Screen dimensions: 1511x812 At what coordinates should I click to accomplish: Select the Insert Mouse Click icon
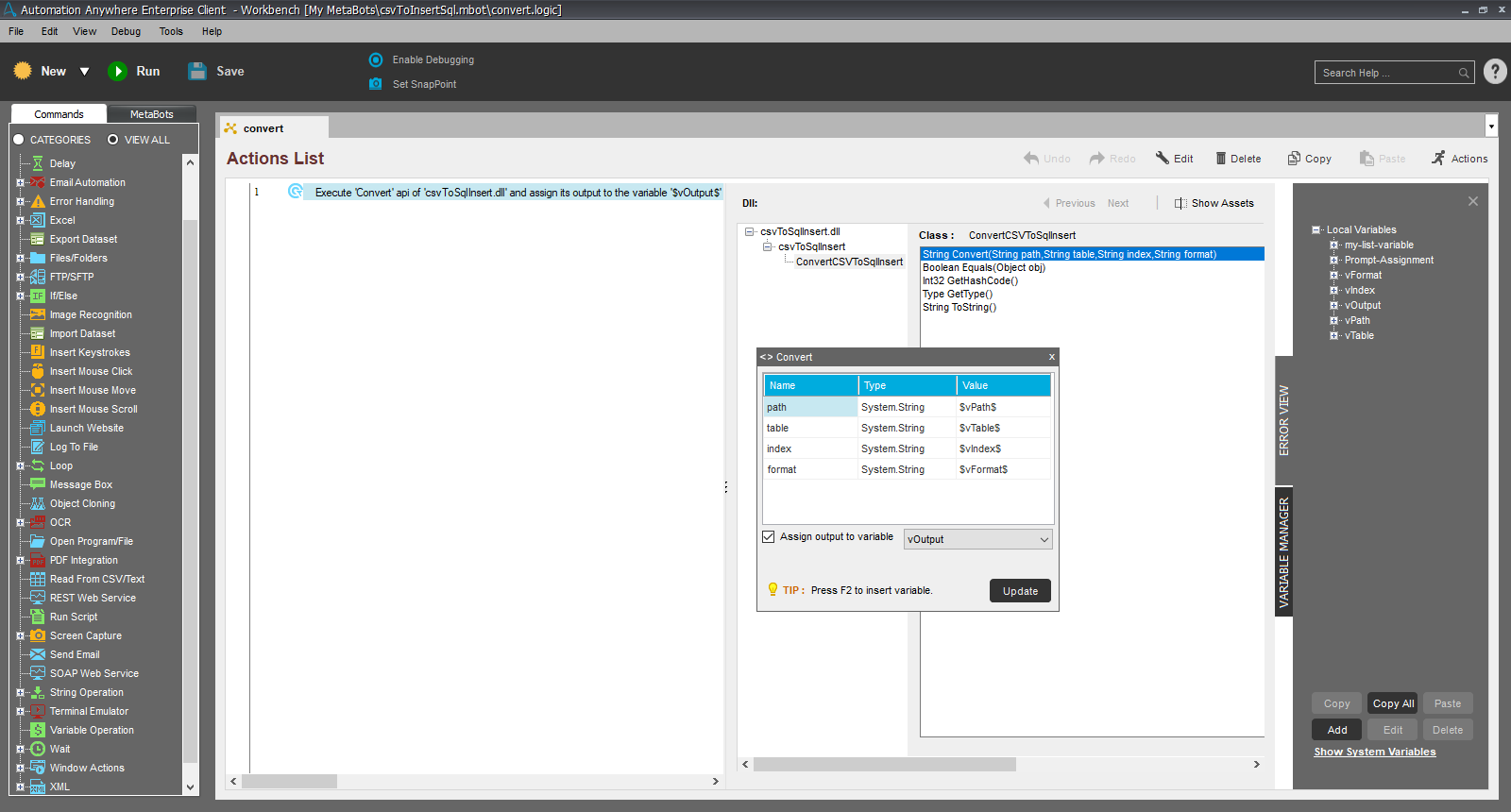click(38, 371)
